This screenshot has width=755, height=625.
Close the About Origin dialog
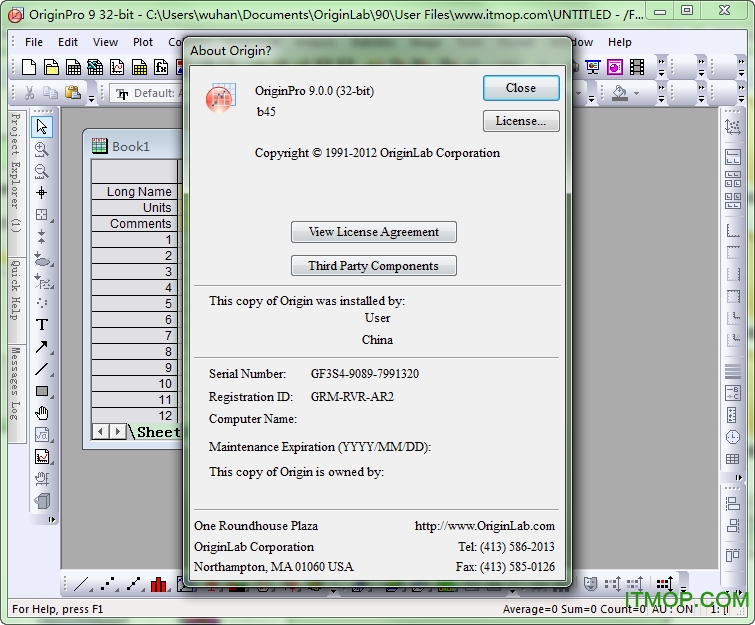[x=521, y=88]
